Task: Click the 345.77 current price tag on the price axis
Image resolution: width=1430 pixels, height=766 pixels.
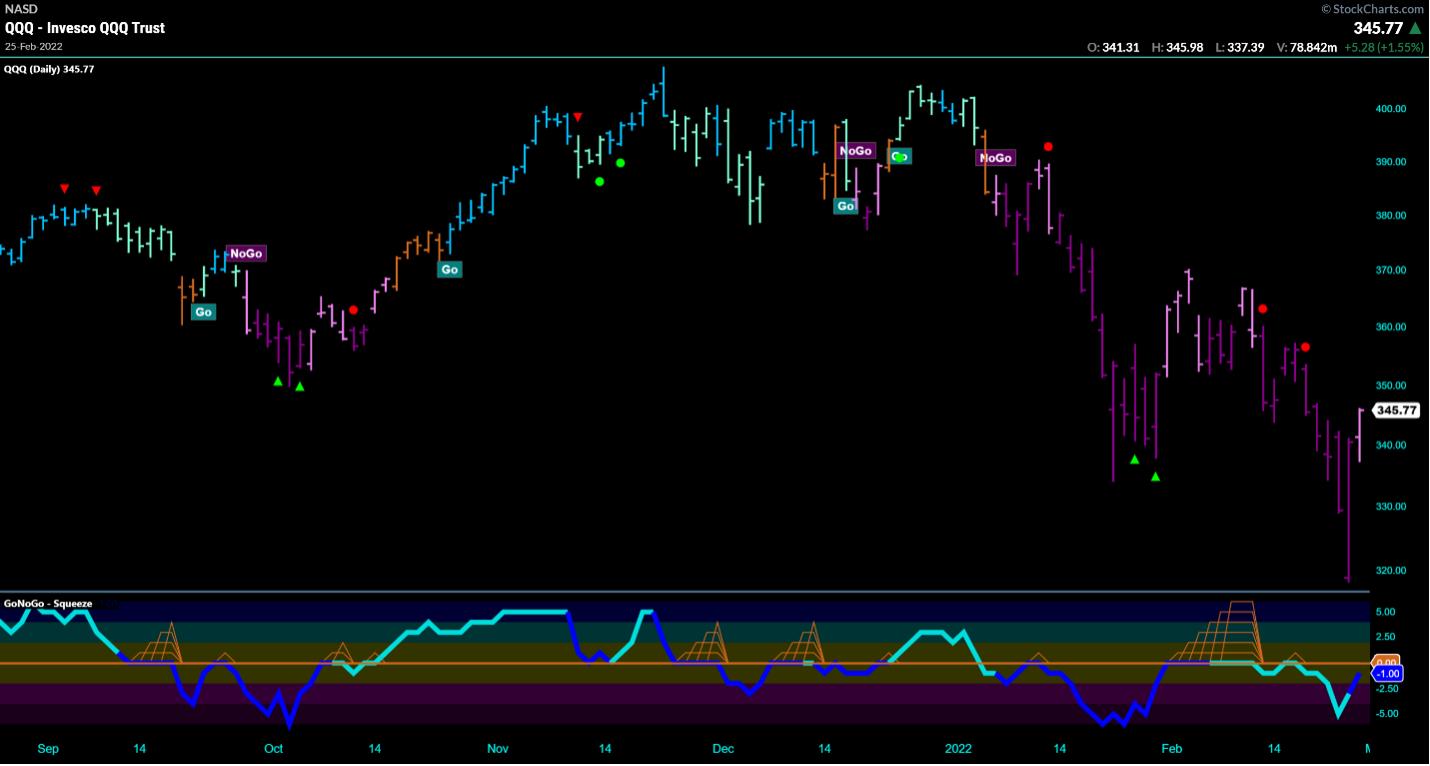Action: tap(1393, 410)
